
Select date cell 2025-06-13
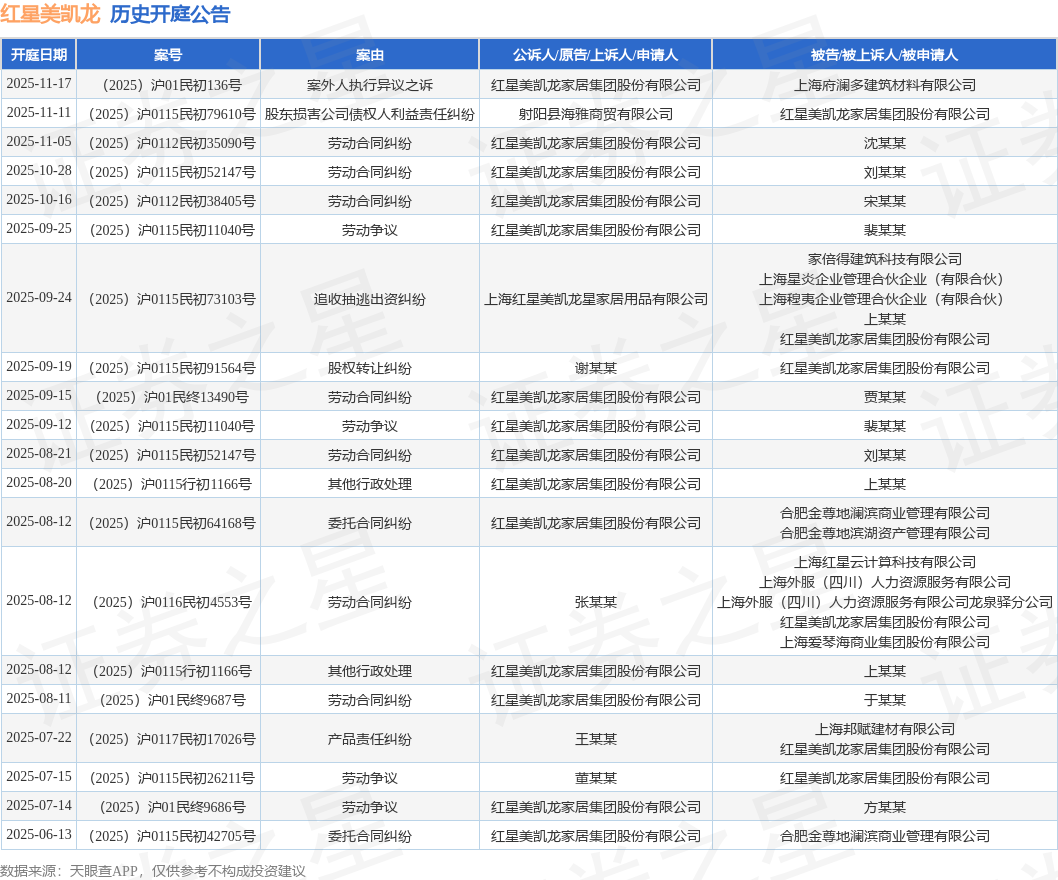pos(38,835)
